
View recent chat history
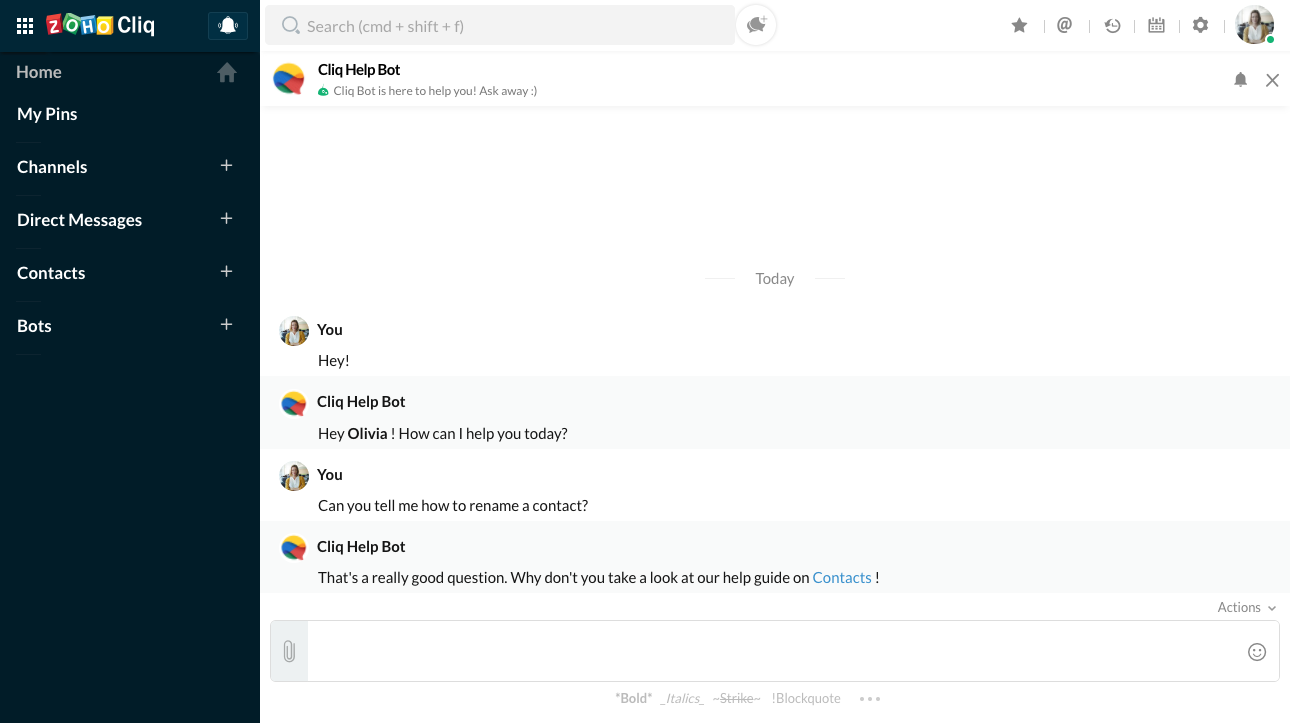click(x=1112, y=25)
